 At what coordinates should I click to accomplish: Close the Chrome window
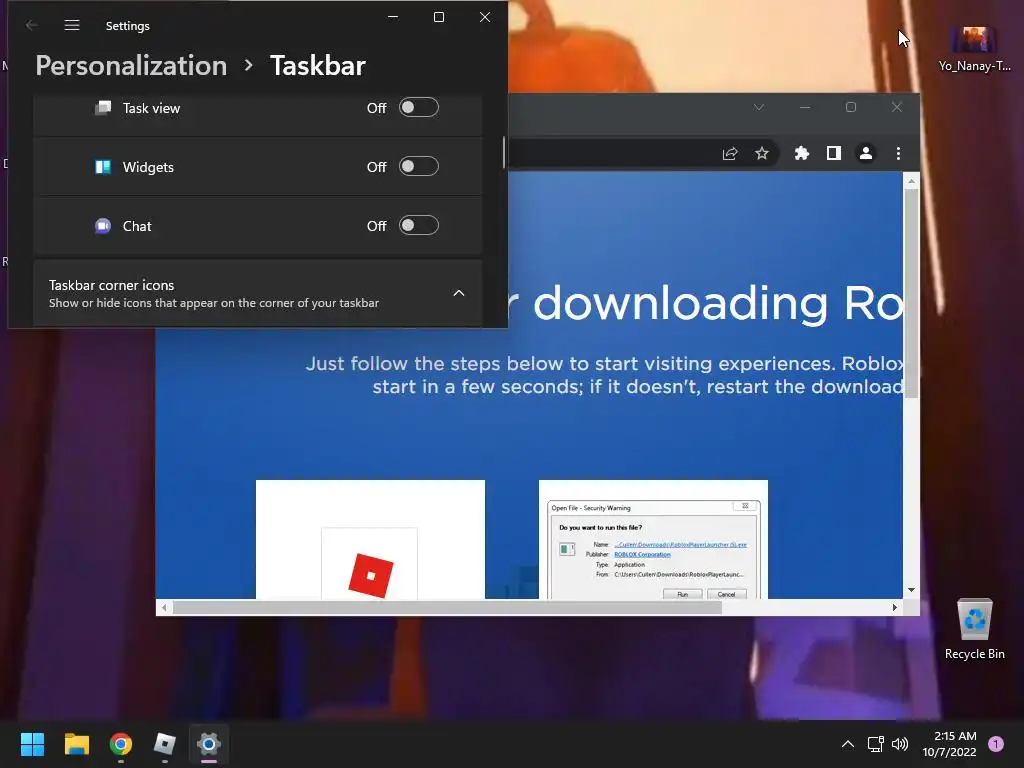(x=897, y=107)
